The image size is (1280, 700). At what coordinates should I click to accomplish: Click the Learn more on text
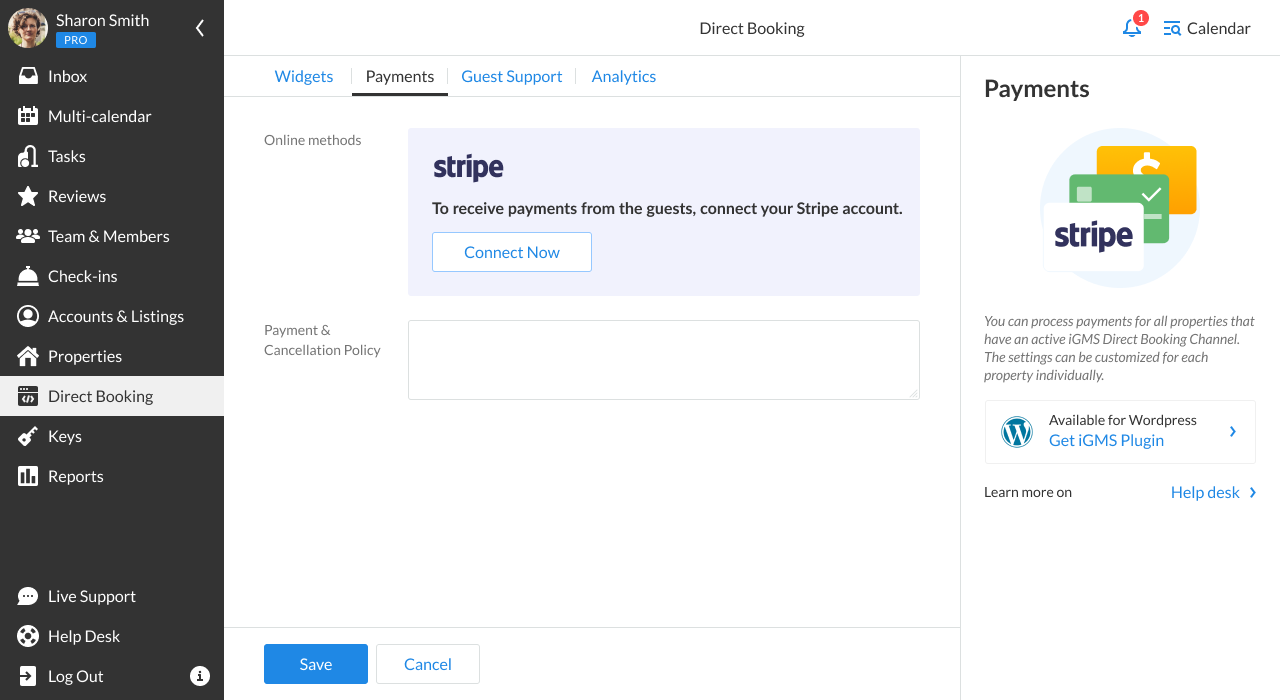pyautogui.click(x=1028, y=492)
